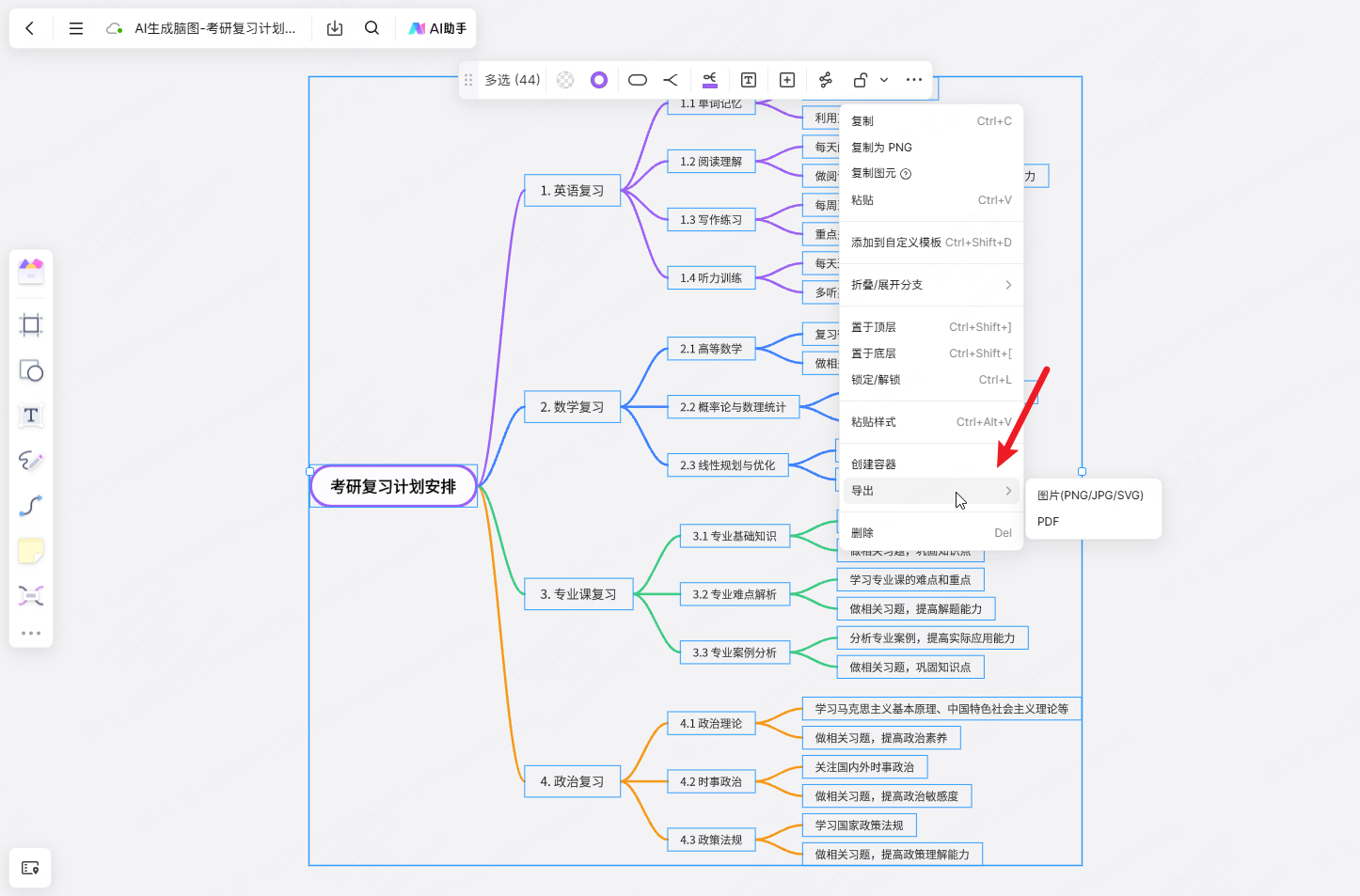Expand the 导出 submenu
Image resolution: width=1360 pixels, height=896 pixels.
click(x=931, y=491)
